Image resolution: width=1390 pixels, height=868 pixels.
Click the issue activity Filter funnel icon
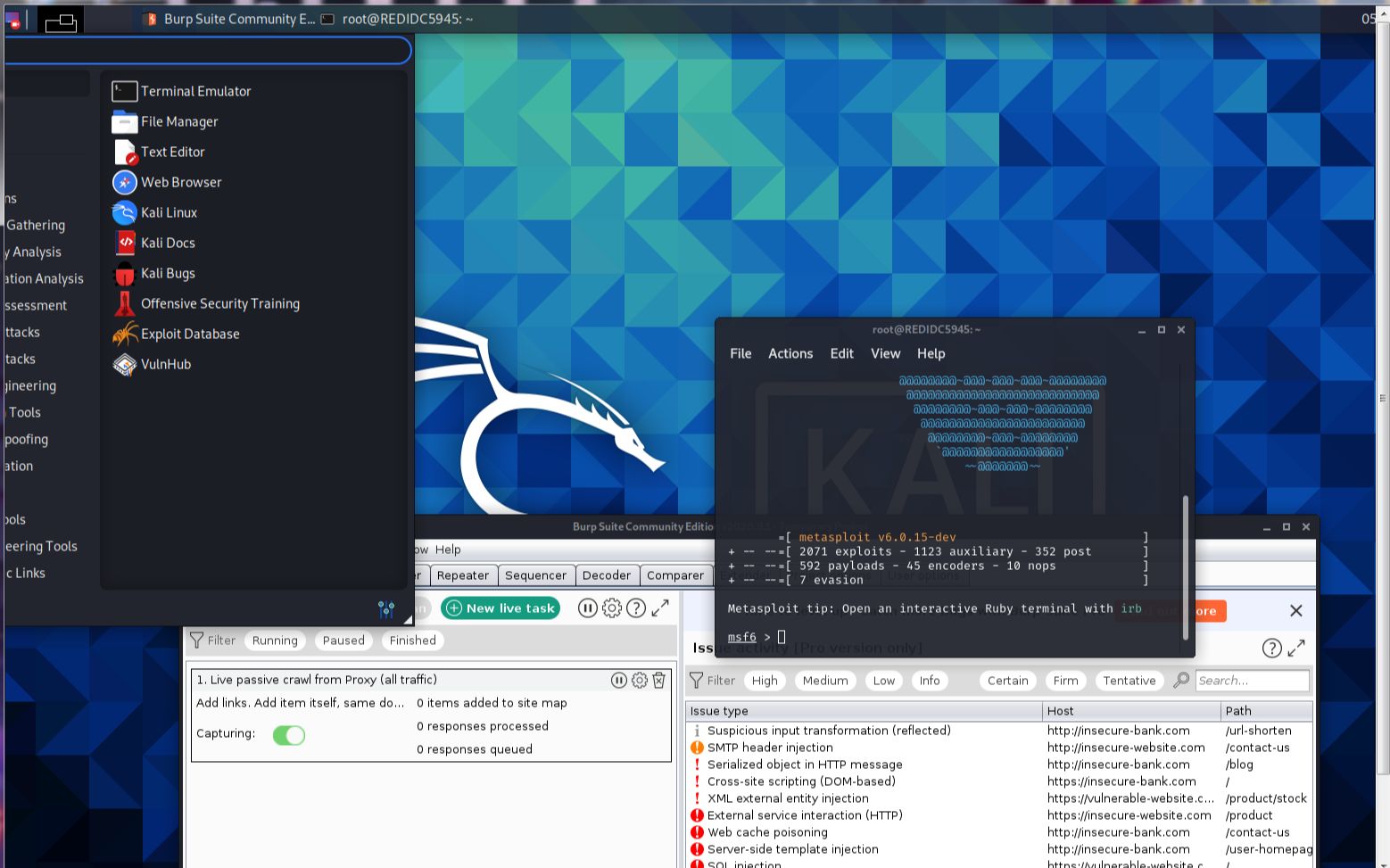pyautogui.click(x=697, y=680)
